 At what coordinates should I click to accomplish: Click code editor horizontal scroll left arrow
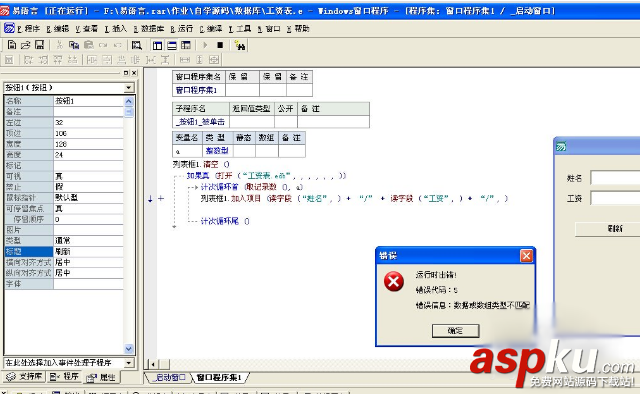click(x=153, y=364)
